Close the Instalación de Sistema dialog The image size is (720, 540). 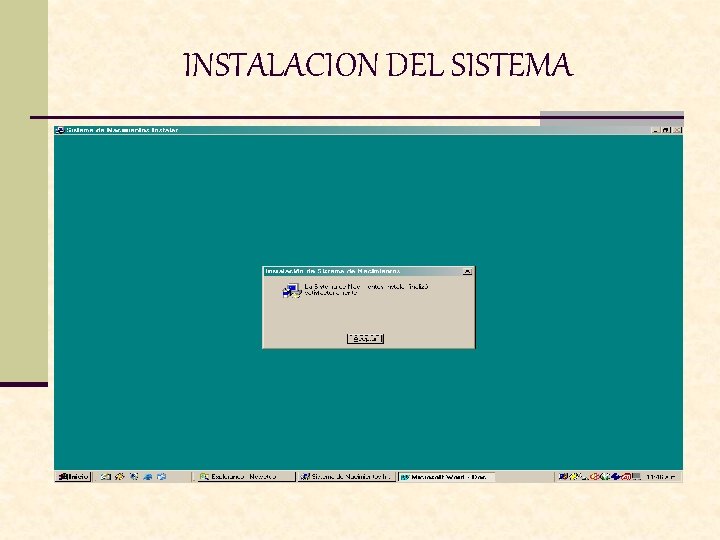point(467,271)
